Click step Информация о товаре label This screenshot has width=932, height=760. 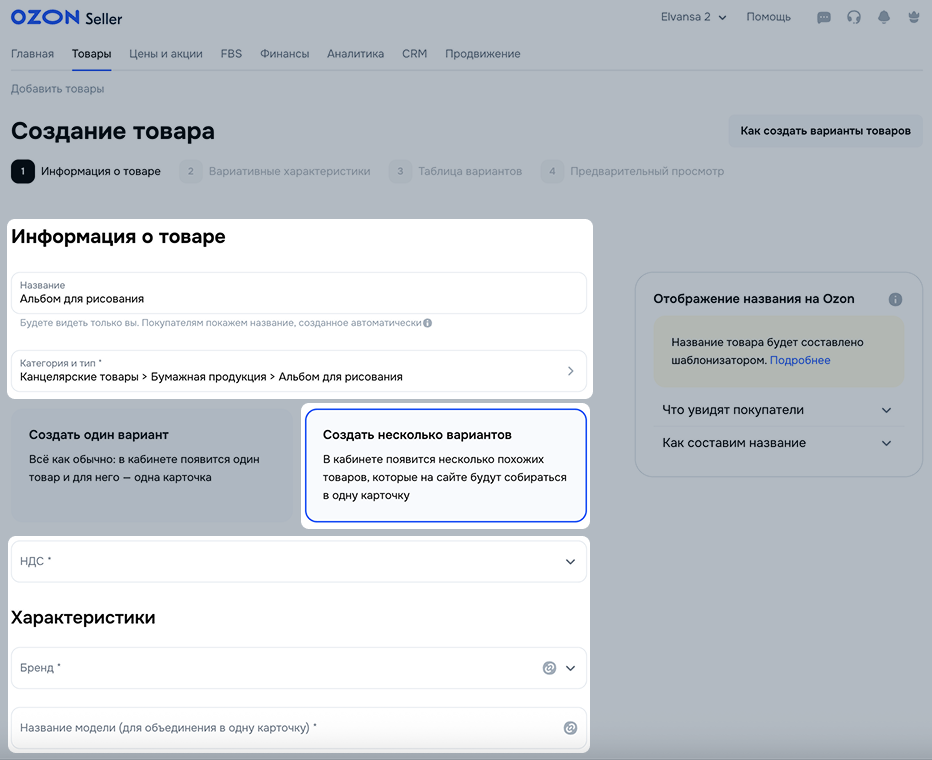(101, 171)
